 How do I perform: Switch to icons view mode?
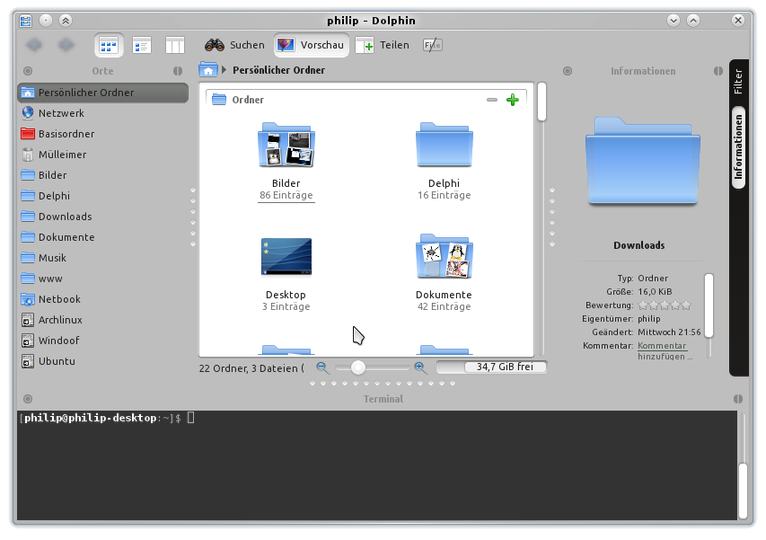click(x=108, y=45)
